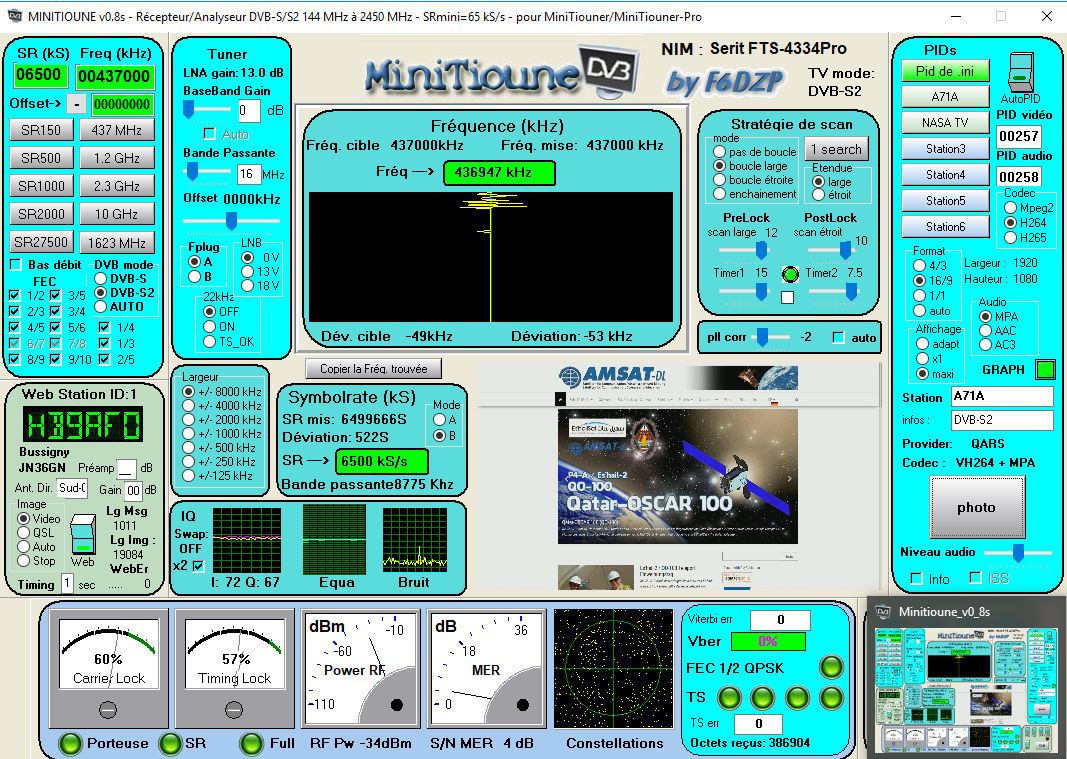Click the Minitioune_v0_8s taskbar preview thumbnail
This screenshot has width=1067, height=759.
click(x=967, y=690)
